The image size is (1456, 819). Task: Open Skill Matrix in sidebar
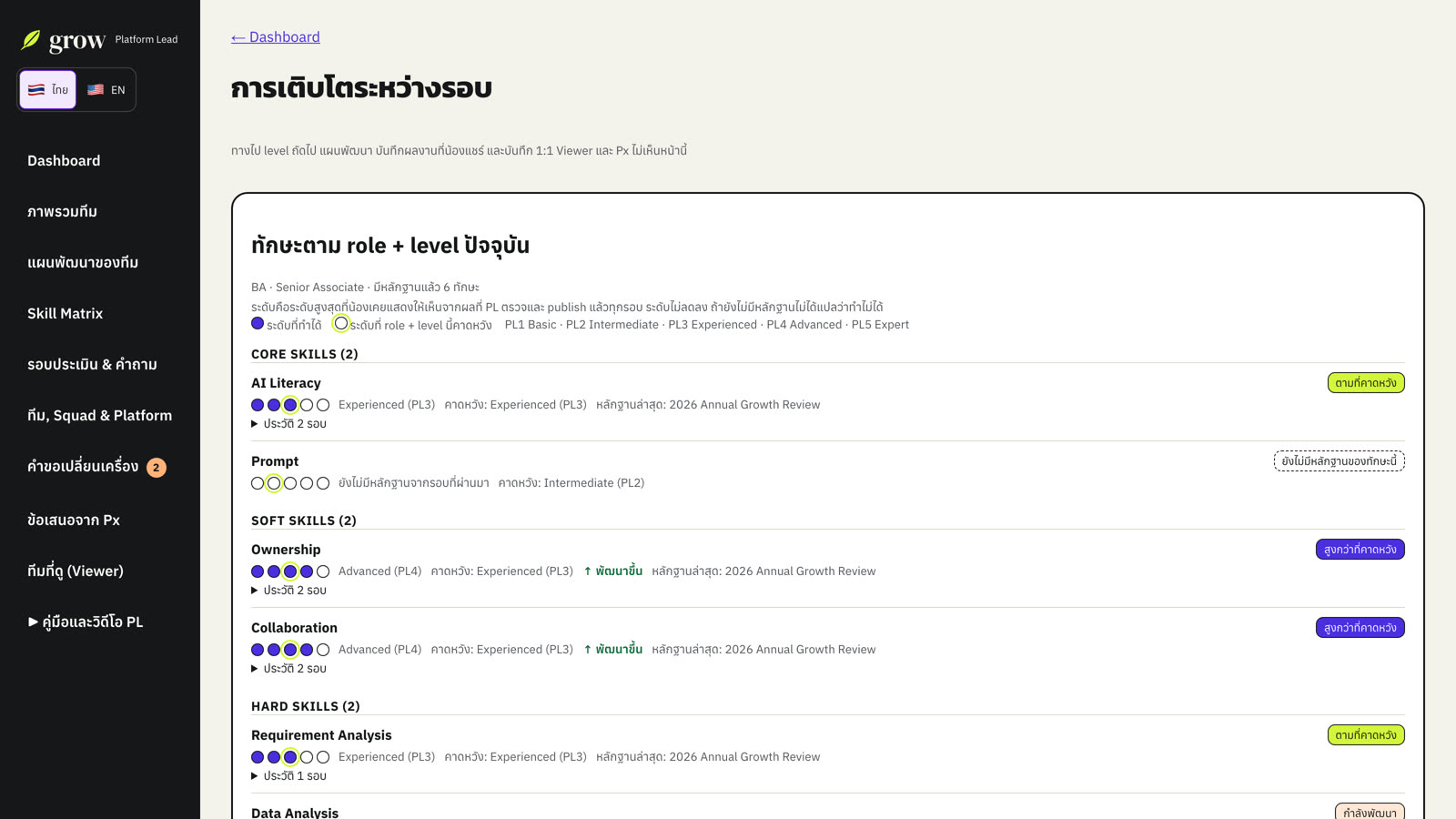(x=65, y=313)
